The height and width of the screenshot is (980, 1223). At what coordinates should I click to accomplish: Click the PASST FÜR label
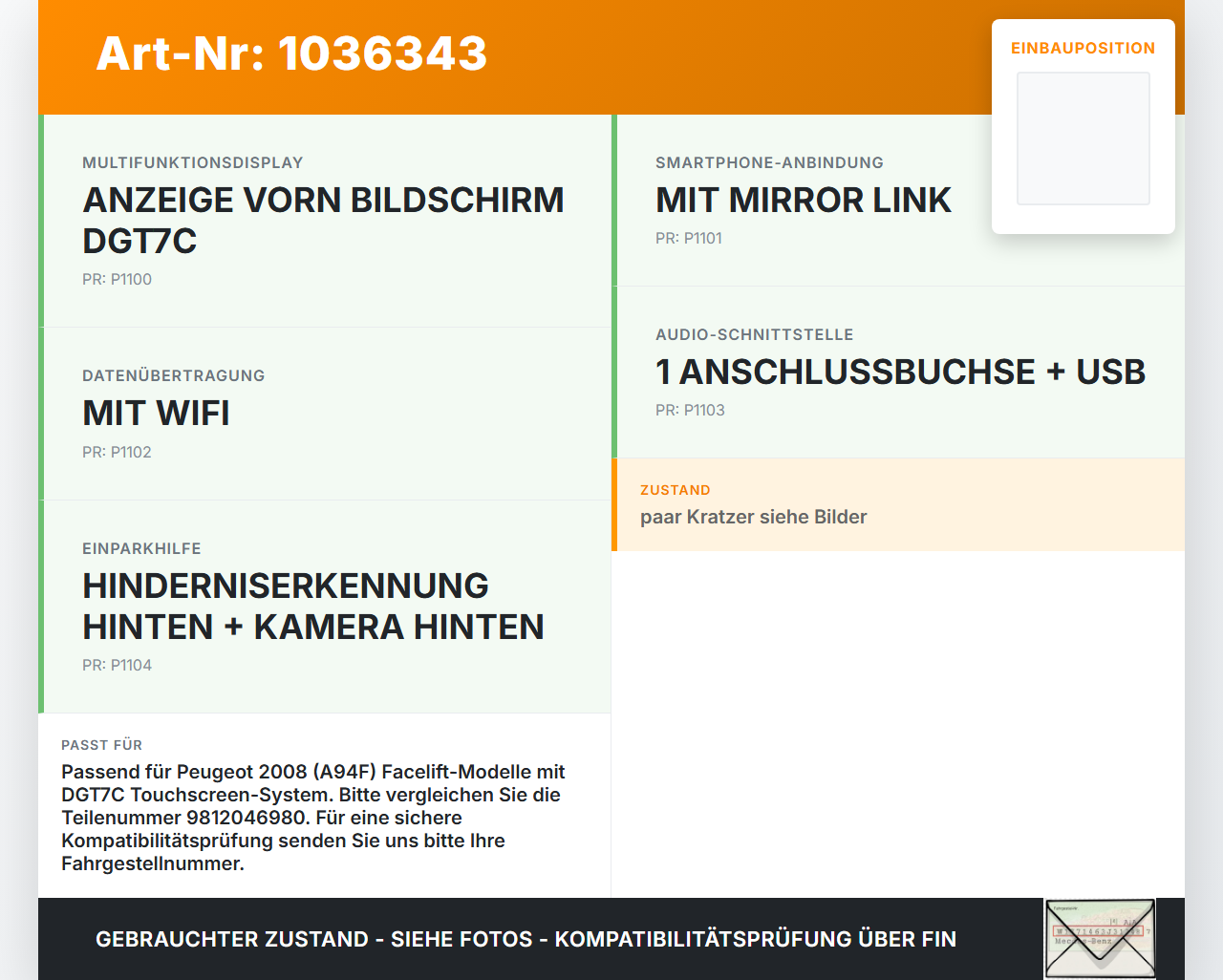[101, 745]
